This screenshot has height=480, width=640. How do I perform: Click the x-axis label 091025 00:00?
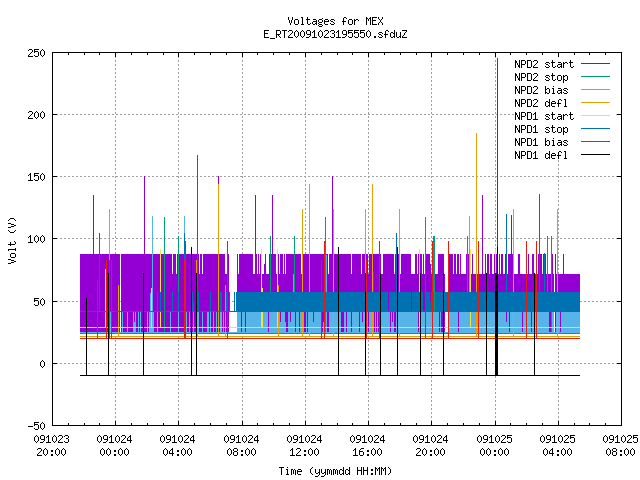(x=494, y=446)
